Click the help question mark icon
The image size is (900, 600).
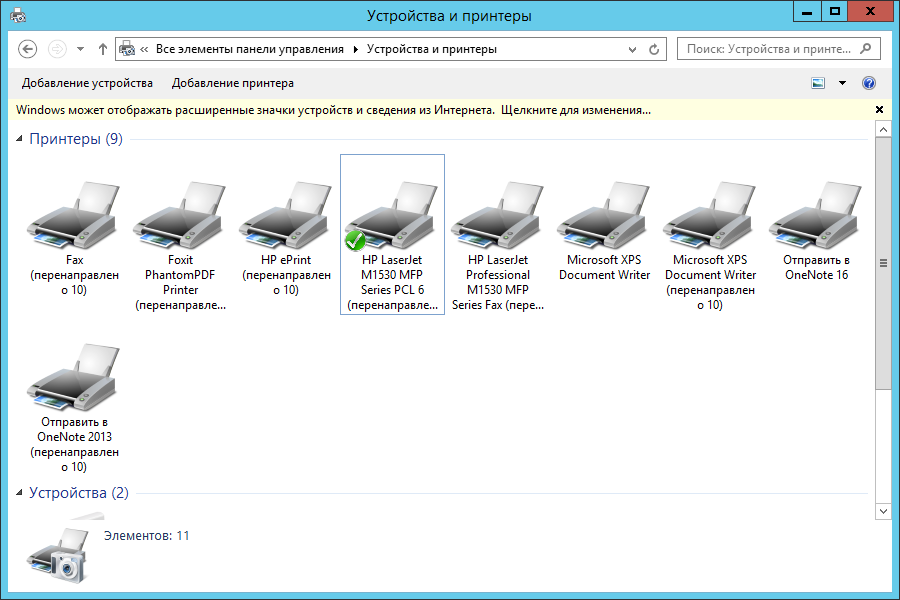click(868, 83)
